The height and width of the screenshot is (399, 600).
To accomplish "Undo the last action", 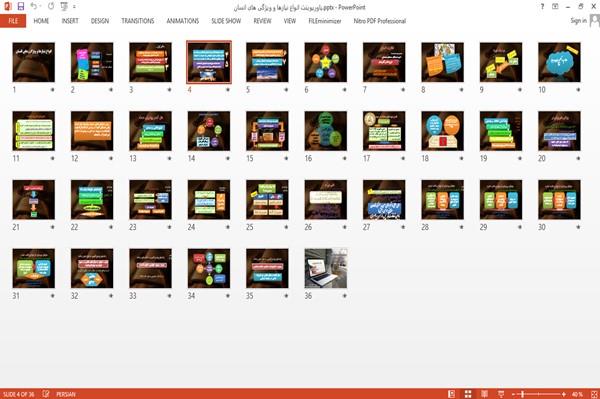I will tap(34, 7).
